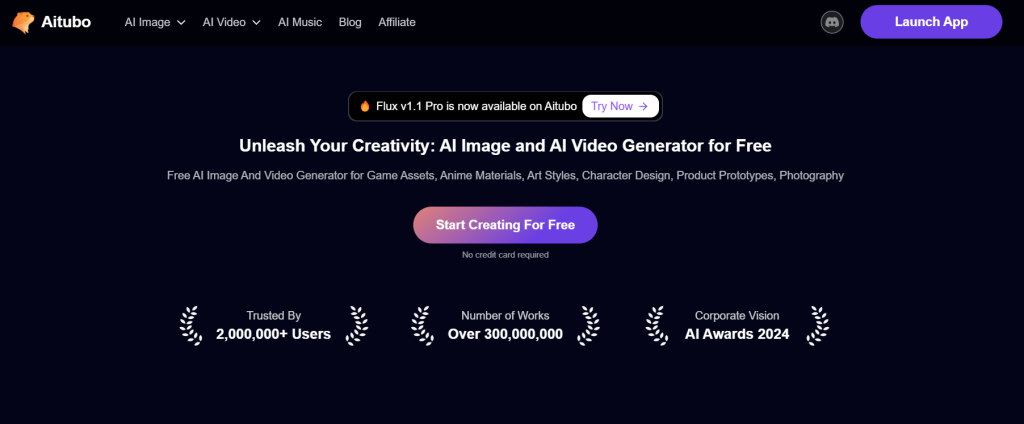Image resolution: width=1024 pixels, height=424 pixels.
Task: Click left laurel wreath beside Corporate Vision
Action: [657, 324]
